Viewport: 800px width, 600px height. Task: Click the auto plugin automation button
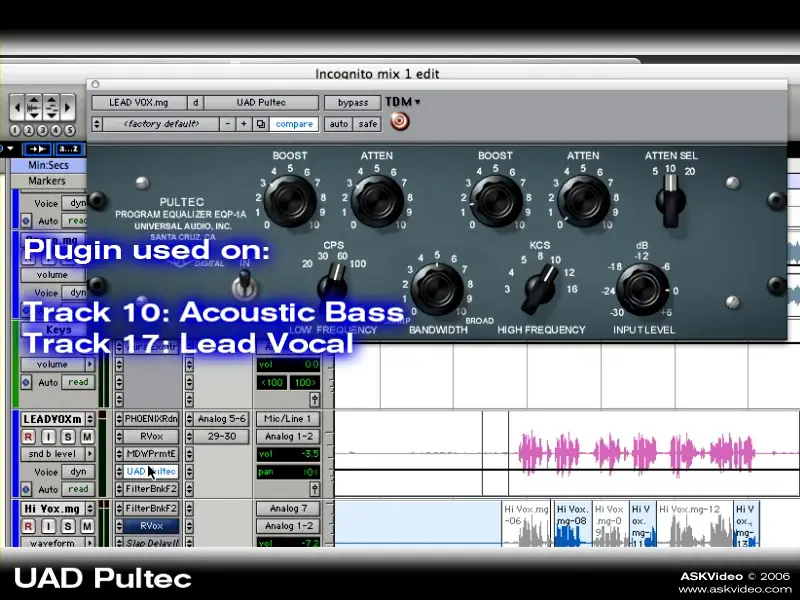(338, 124)
